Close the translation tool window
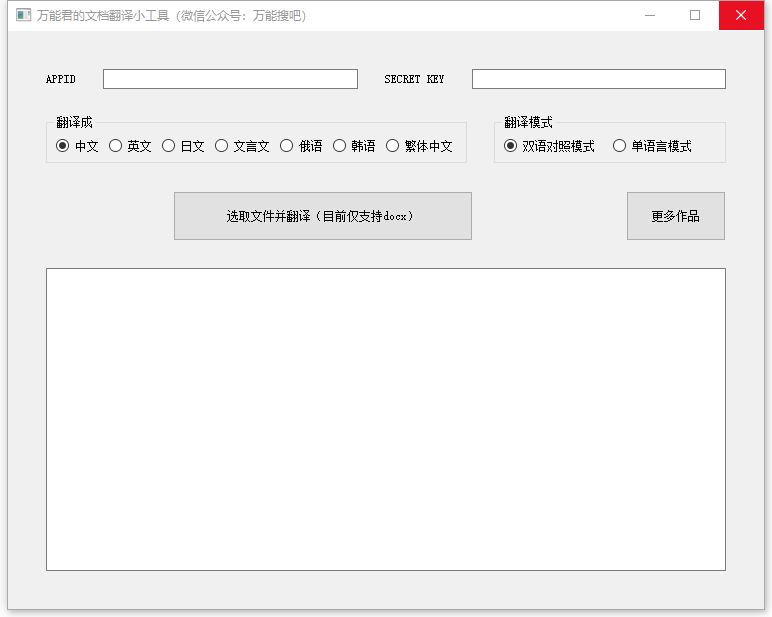 click(x=741, y=15)
